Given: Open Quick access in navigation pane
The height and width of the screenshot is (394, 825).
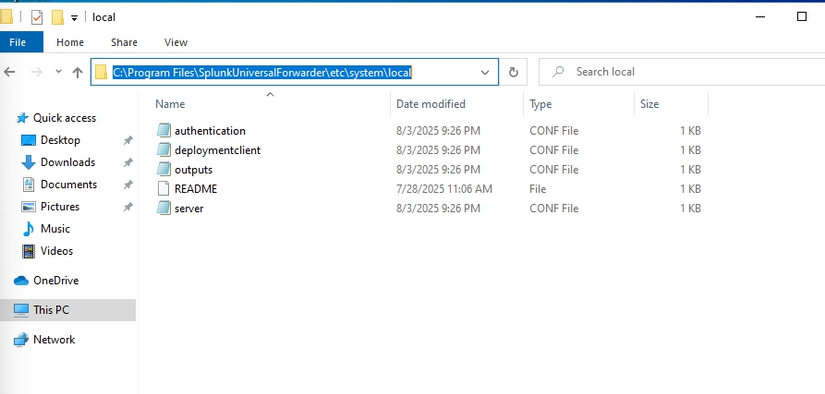Looking at the screenshot, I should click(64, 118).
